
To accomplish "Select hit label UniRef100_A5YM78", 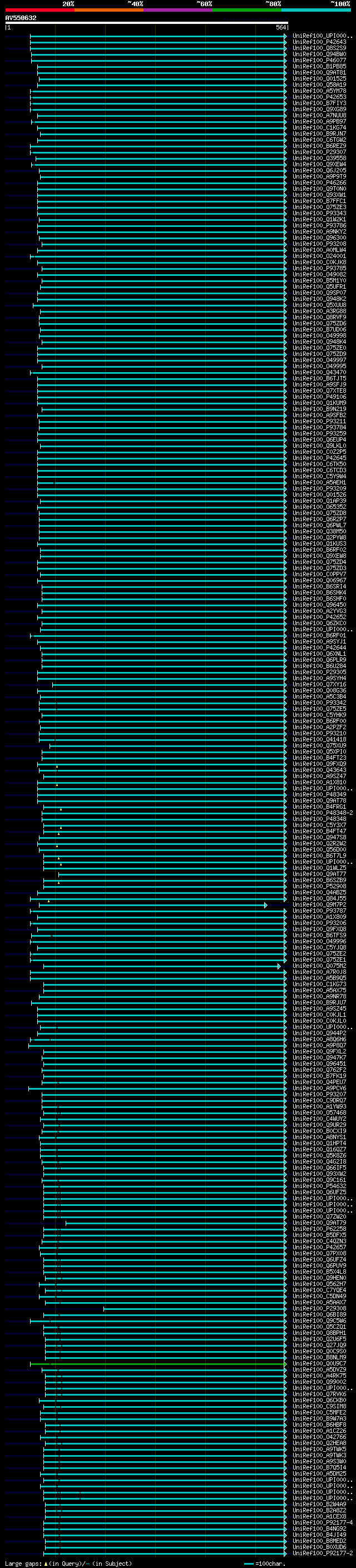I will (x=319, y=91).
